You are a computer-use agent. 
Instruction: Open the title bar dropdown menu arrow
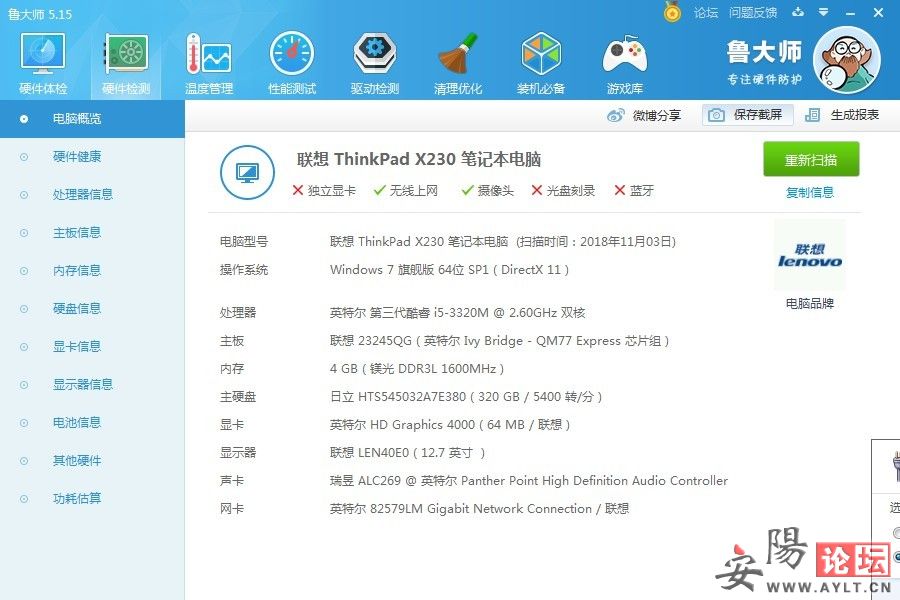[824, 12]
